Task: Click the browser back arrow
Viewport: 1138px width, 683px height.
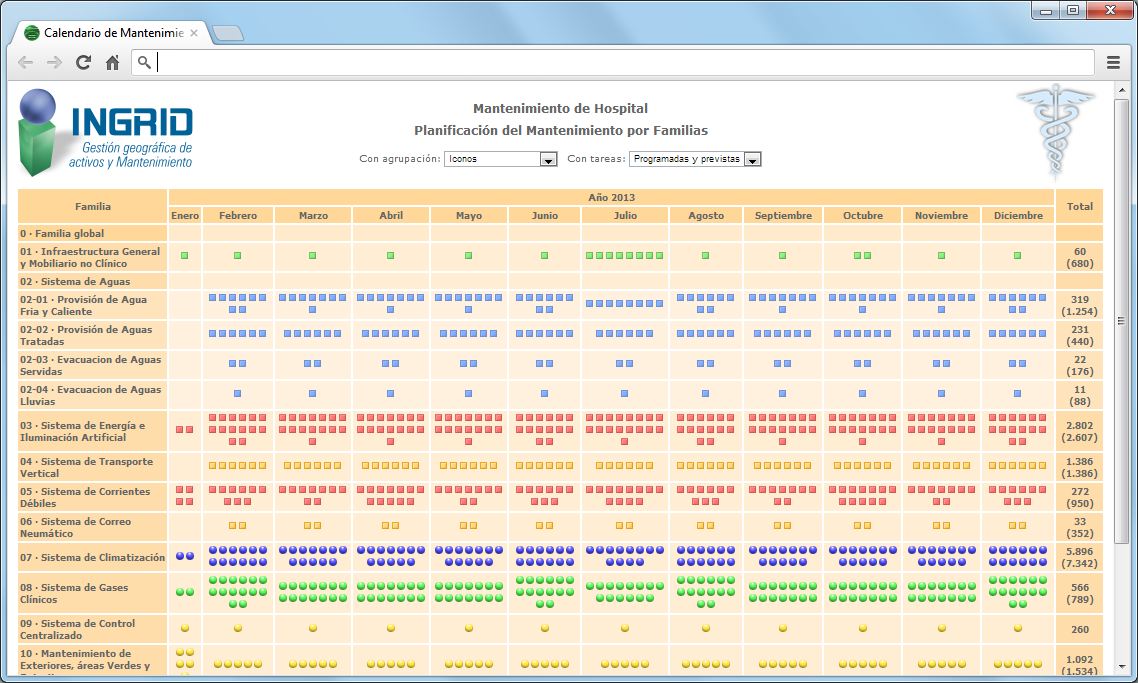Action: click(26, 63)
